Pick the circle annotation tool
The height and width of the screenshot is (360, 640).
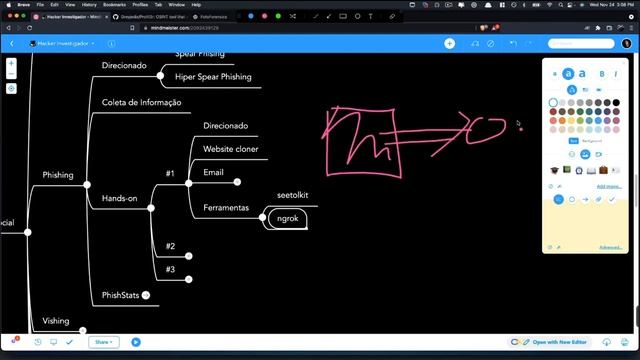(x=358, y=16)
